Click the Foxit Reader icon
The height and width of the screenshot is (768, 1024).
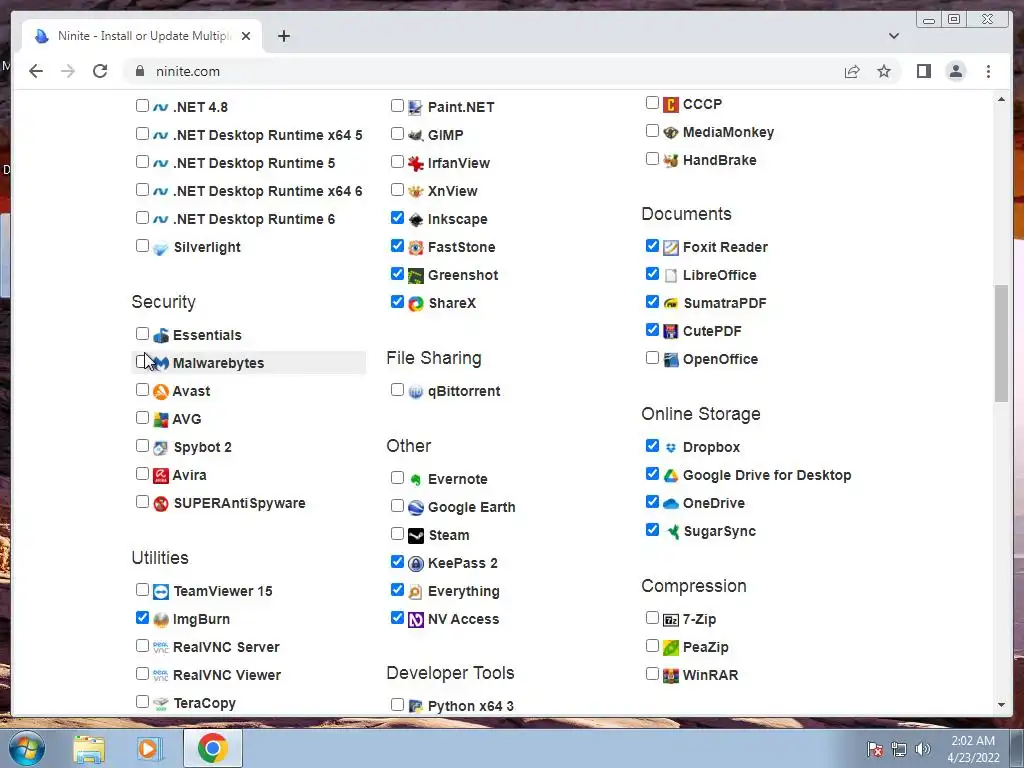pos(671,248)
